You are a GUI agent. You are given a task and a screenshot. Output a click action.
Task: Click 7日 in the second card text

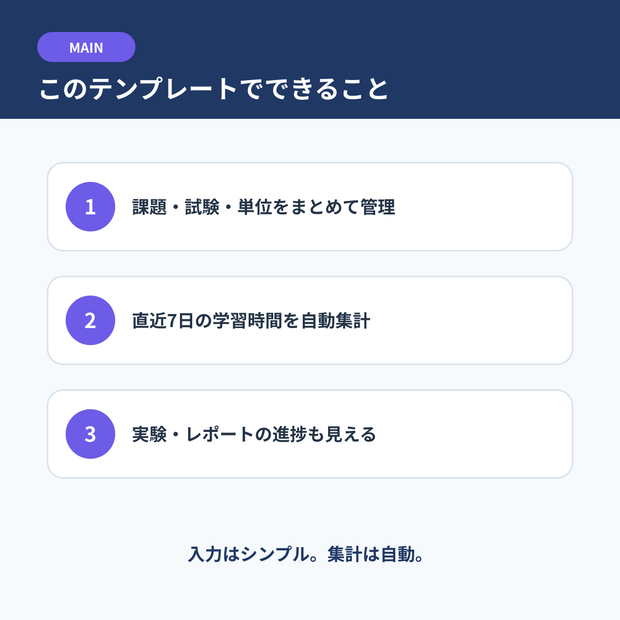click(180, 320)
